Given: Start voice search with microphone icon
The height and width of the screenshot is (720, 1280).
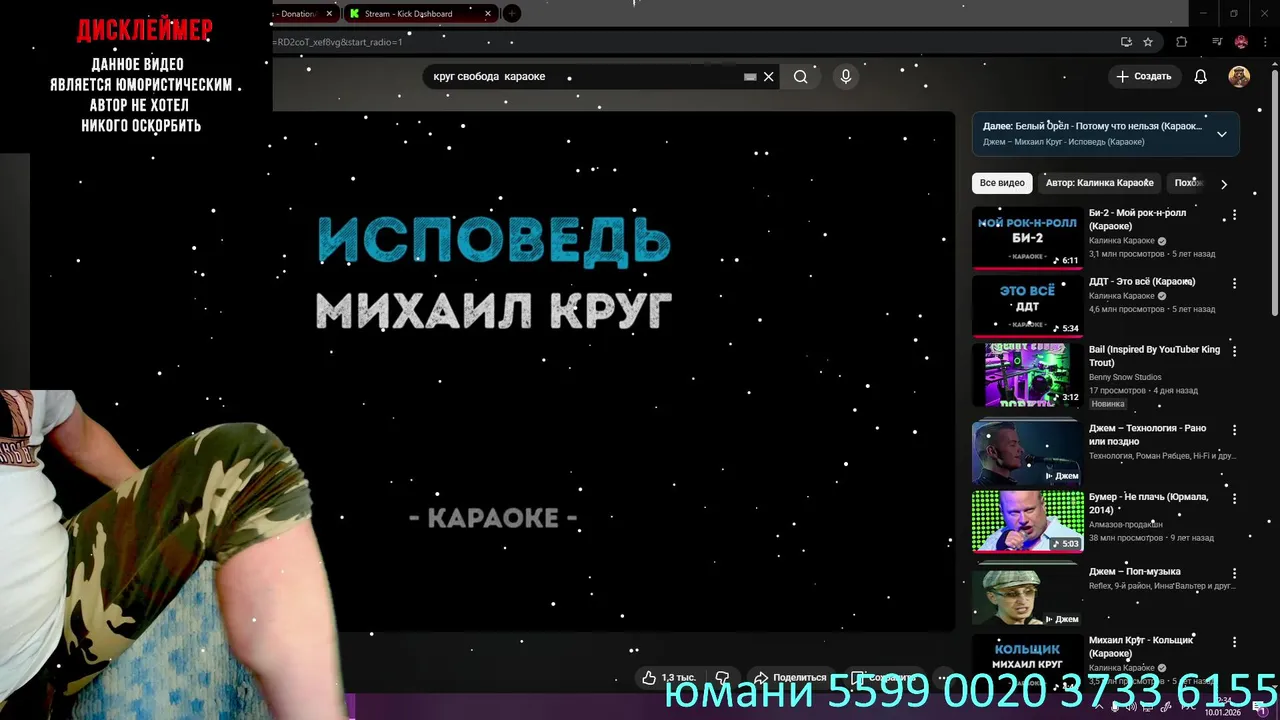Looking at the screenshot, I should click(x=846, y=77).
